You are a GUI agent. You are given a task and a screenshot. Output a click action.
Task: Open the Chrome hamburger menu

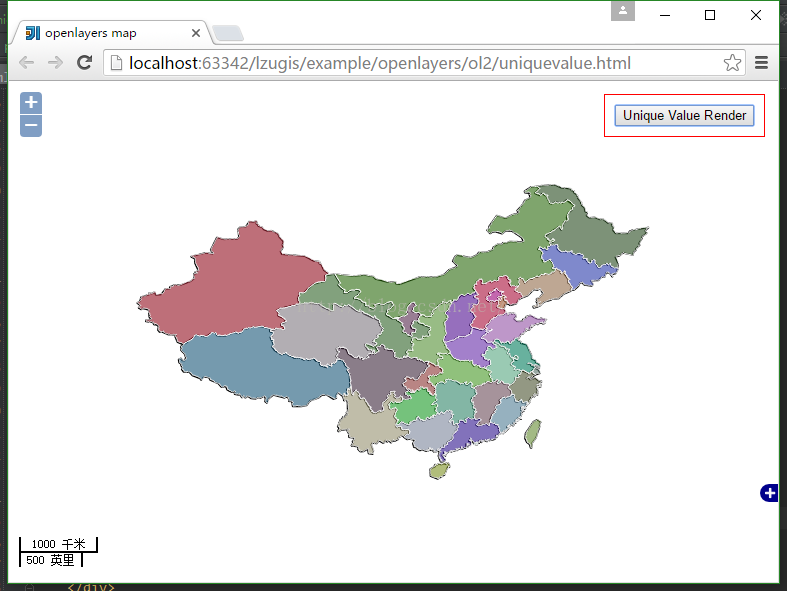click(761, 63)
